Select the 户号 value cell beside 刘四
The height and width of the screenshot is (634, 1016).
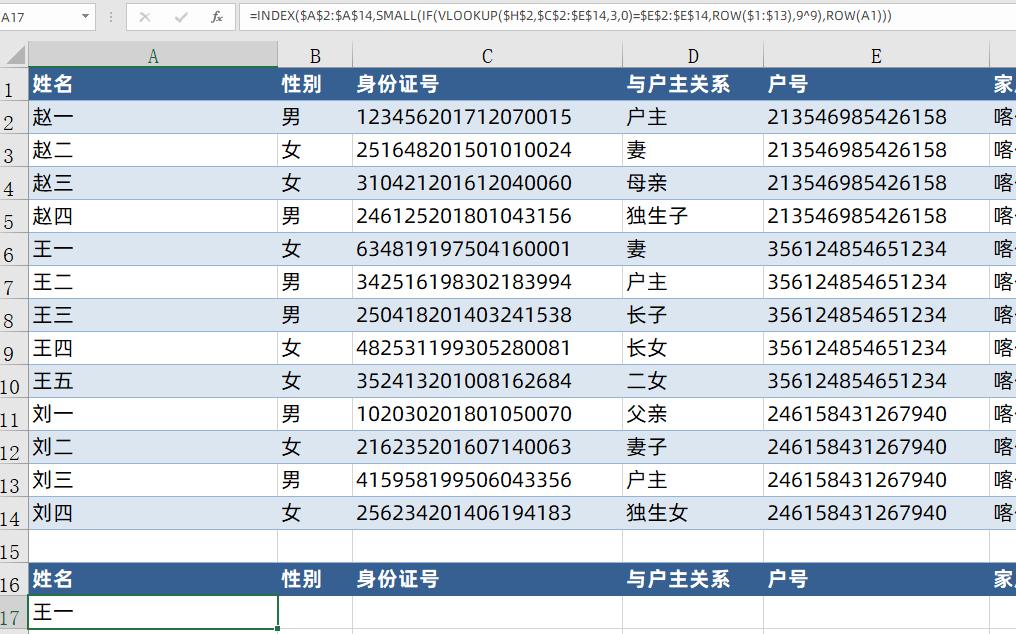[875, 513]
